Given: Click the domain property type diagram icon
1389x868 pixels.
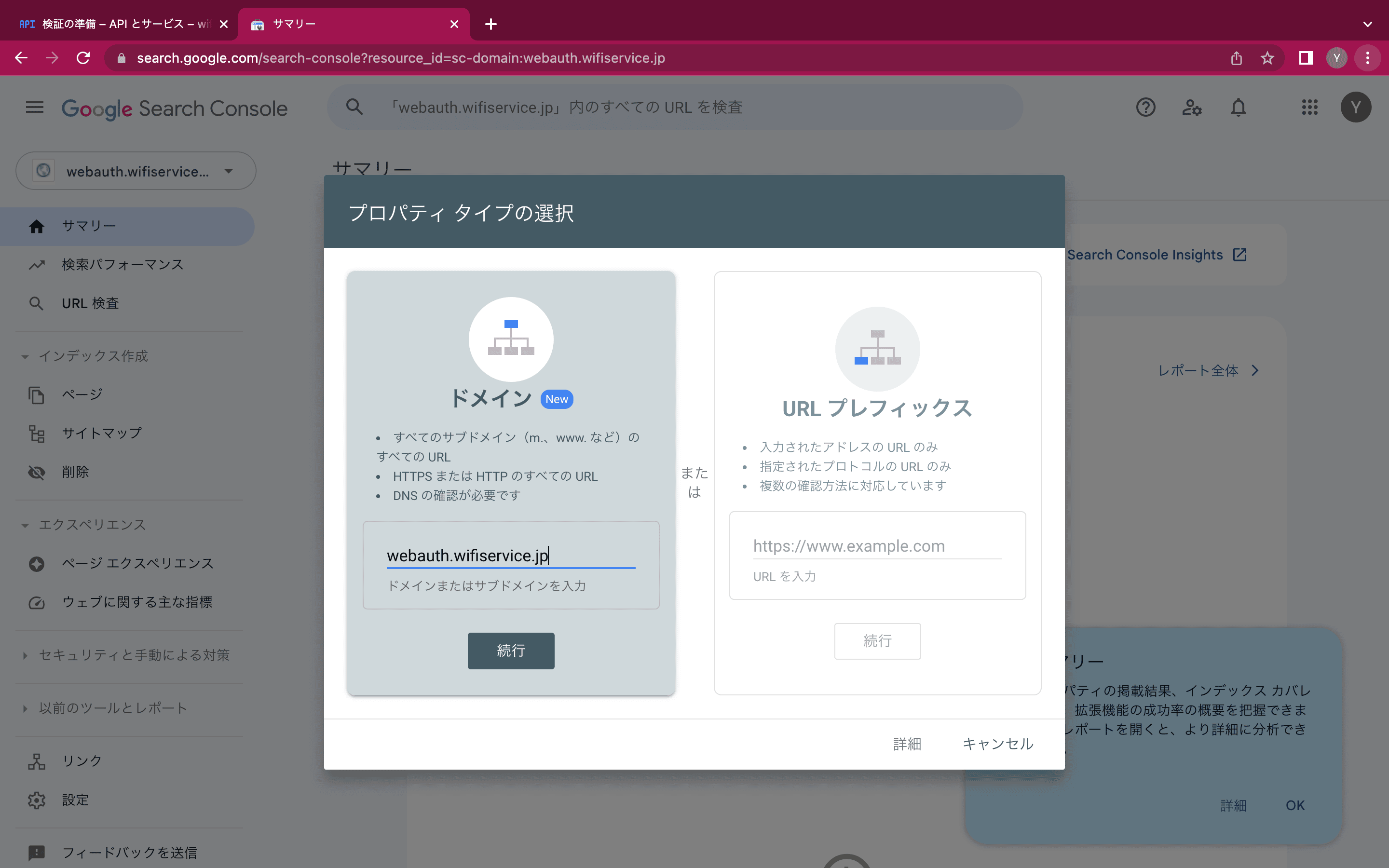Looking at the screenshot, I should (511, 339).
